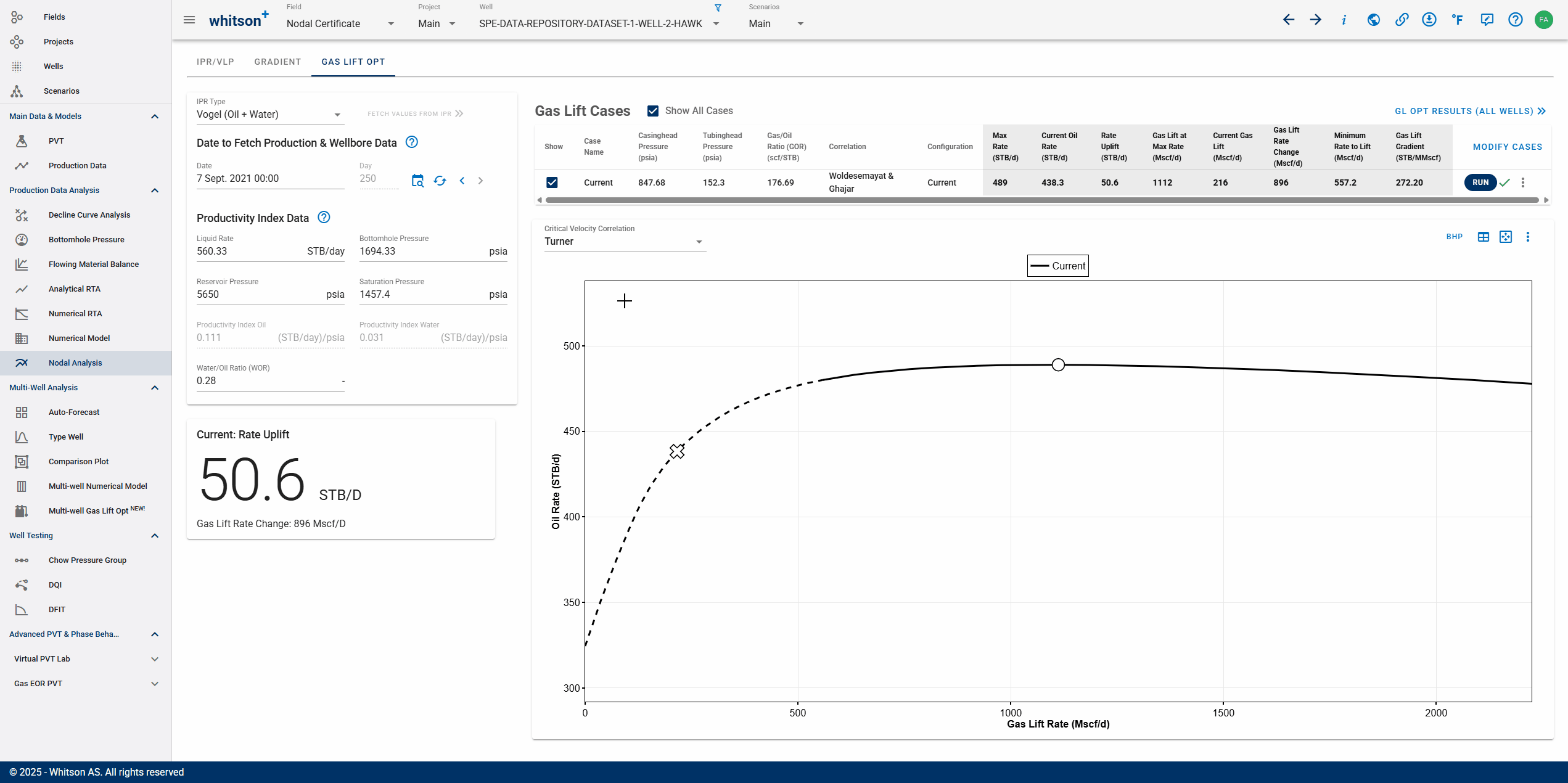Open the hamburger menu next to whitson logo
This screenshot has width=1568, height=783.
click(x=189, y=20)
